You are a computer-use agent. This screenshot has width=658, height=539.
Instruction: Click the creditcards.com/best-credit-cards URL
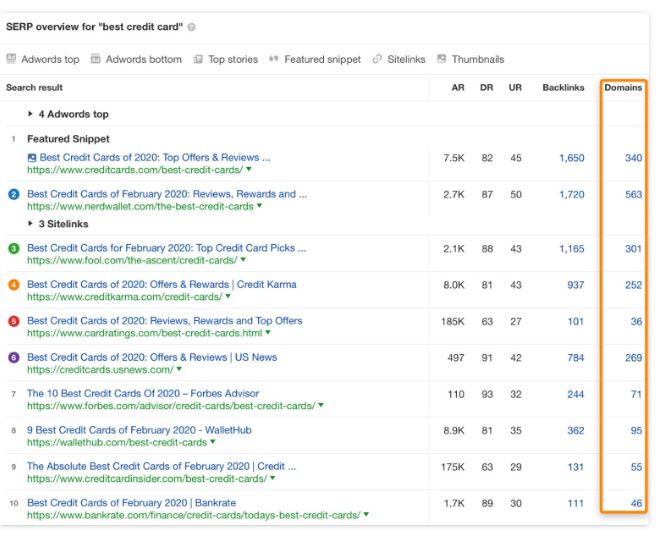point(135,170)
